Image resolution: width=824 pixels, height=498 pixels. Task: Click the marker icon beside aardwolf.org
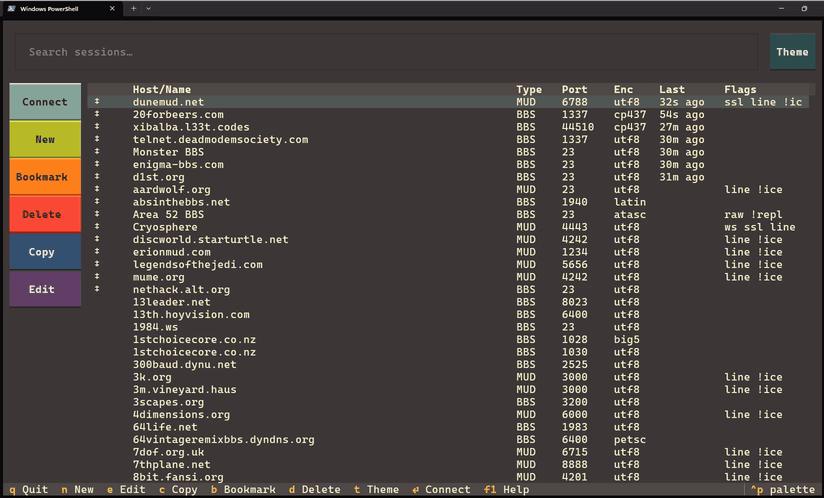tap(97, 190)
